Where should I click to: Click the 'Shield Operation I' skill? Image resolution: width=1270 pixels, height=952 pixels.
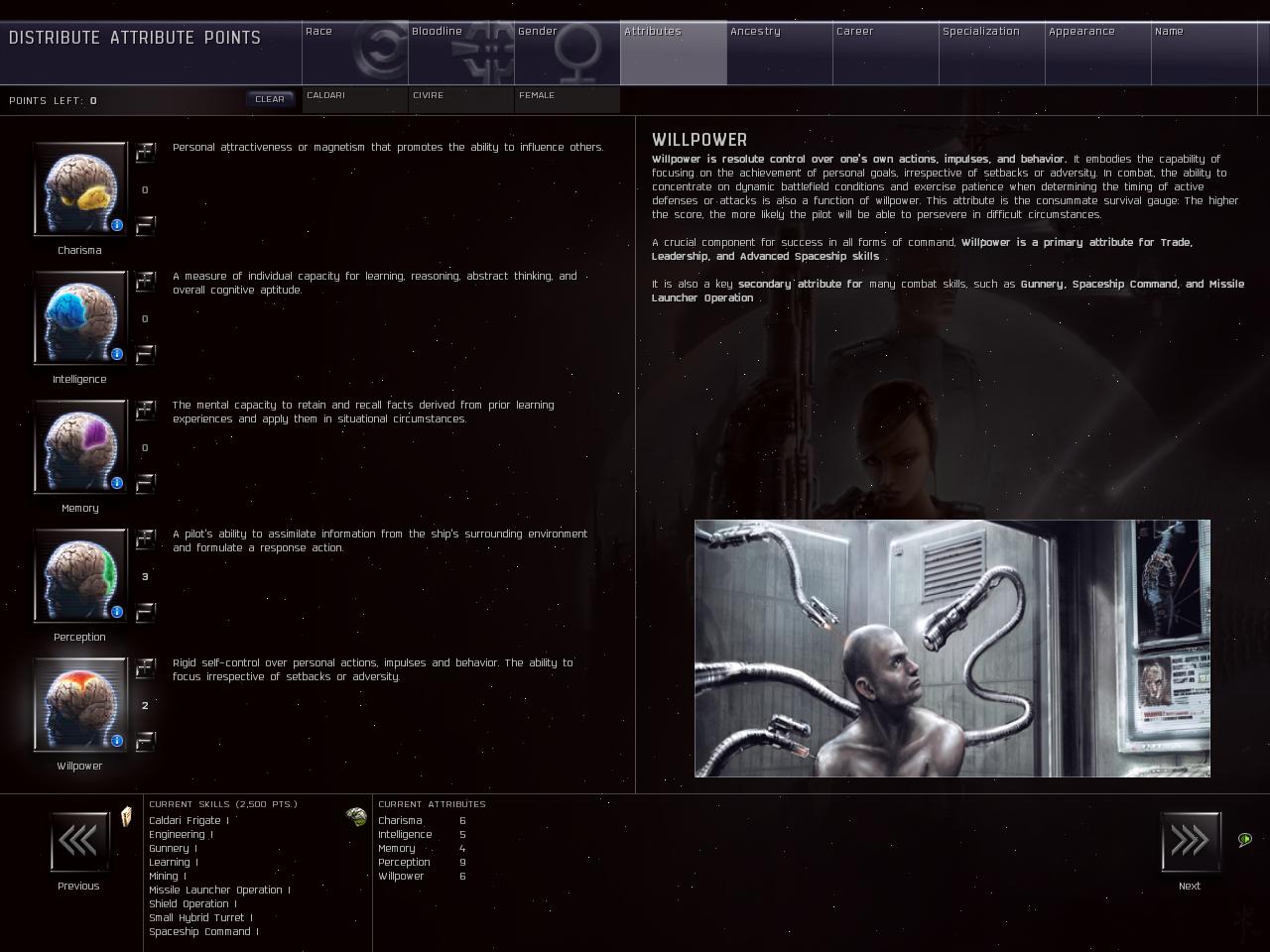192,904
